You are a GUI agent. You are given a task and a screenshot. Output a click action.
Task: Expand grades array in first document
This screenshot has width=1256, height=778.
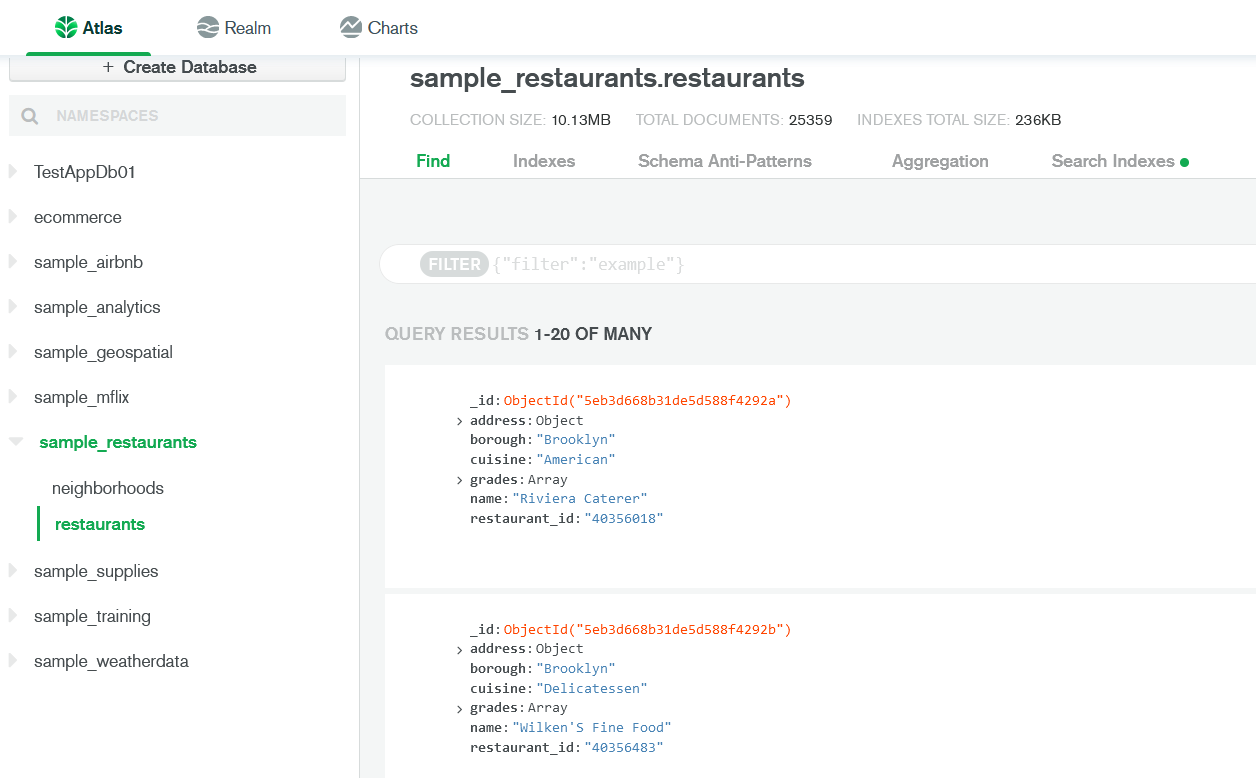(x=459, y=480)
